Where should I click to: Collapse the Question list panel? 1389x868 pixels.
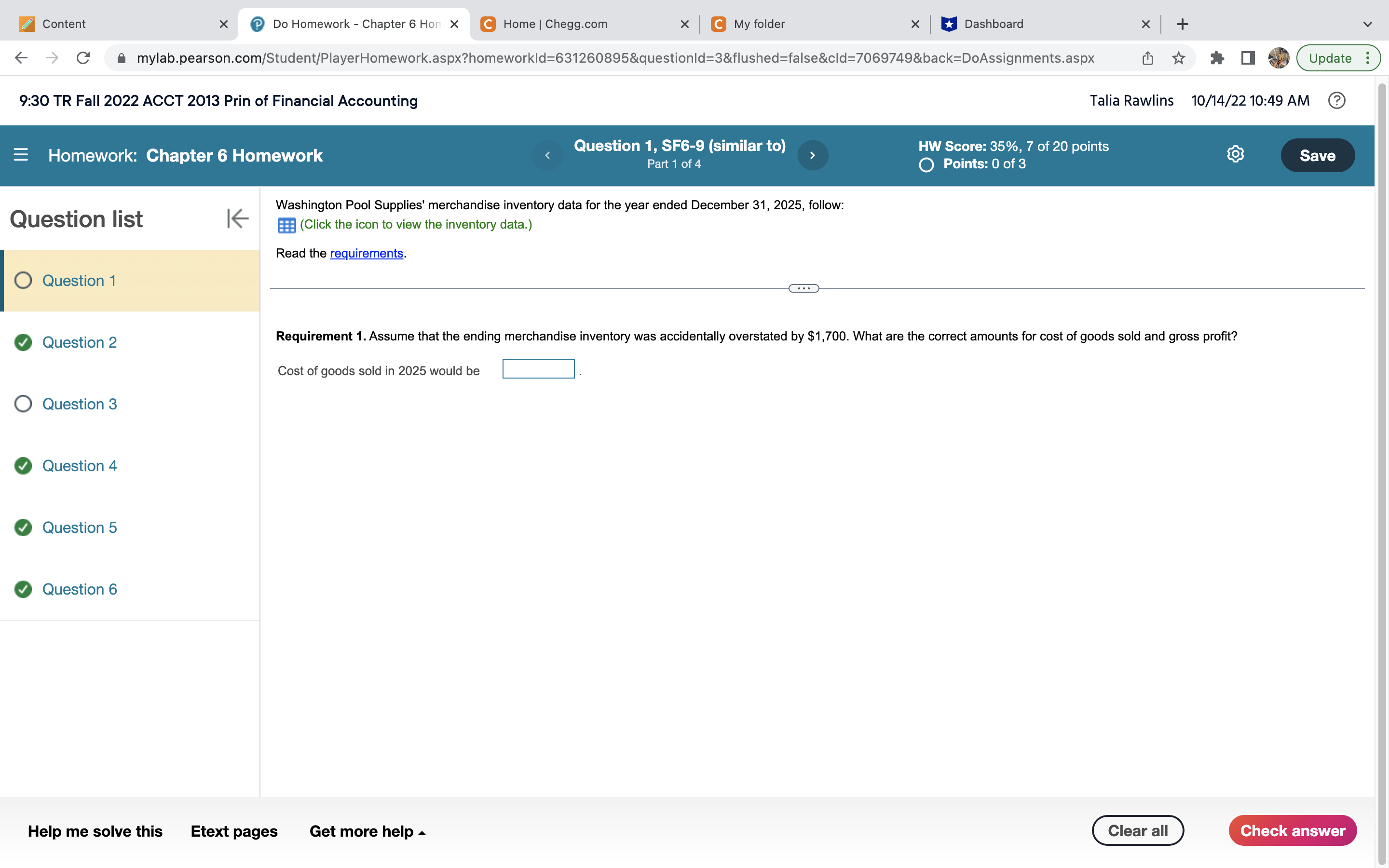(x=238, y=219)
